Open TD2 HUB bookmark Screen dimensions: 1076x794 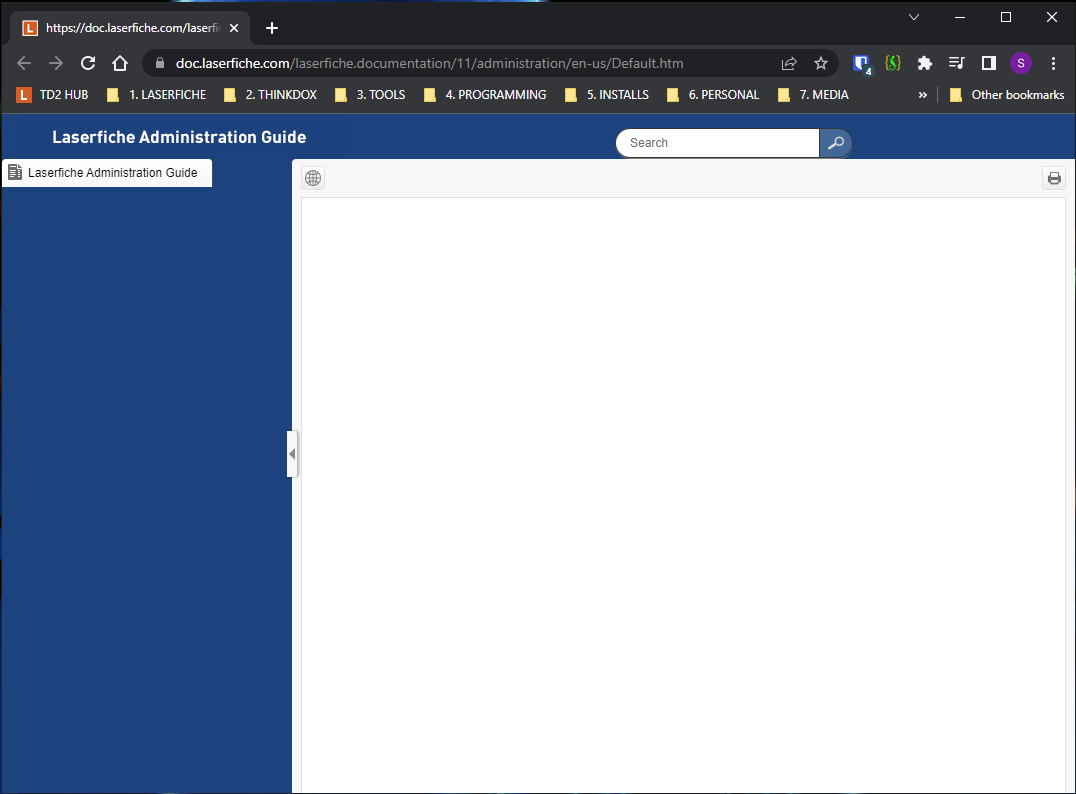pos(53,95)
